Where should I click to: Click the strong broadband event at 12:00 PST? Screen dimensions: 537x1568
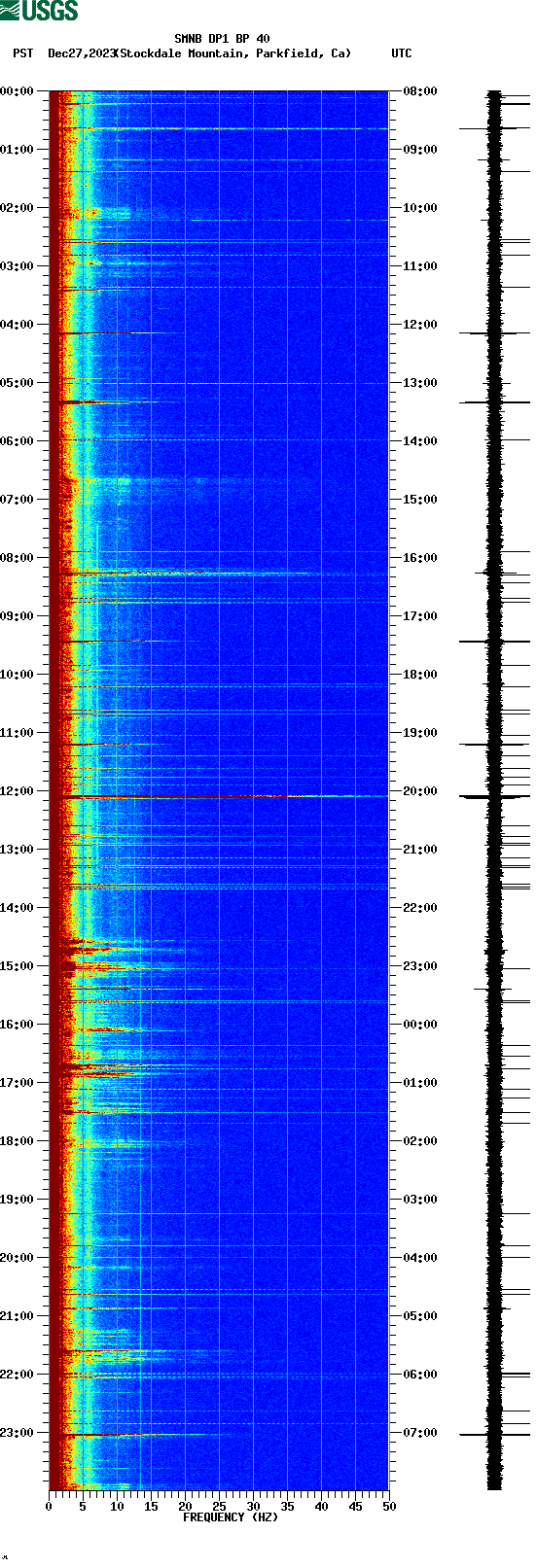219,796
